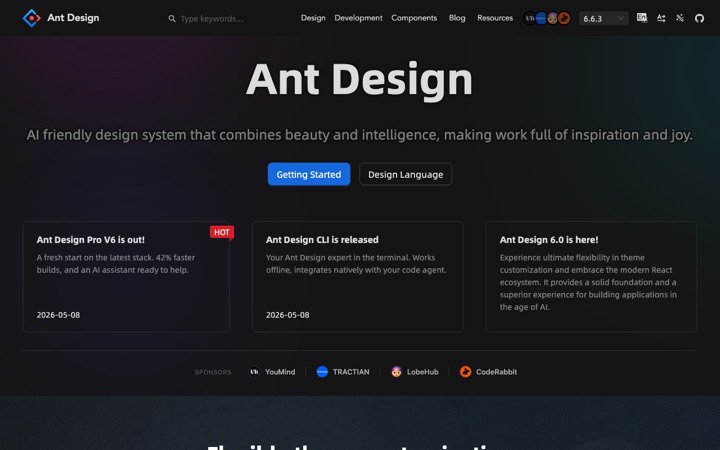This screenshot has width=720, height=450.
Task: Open the Design menu
Action: [x=313, y=18]
